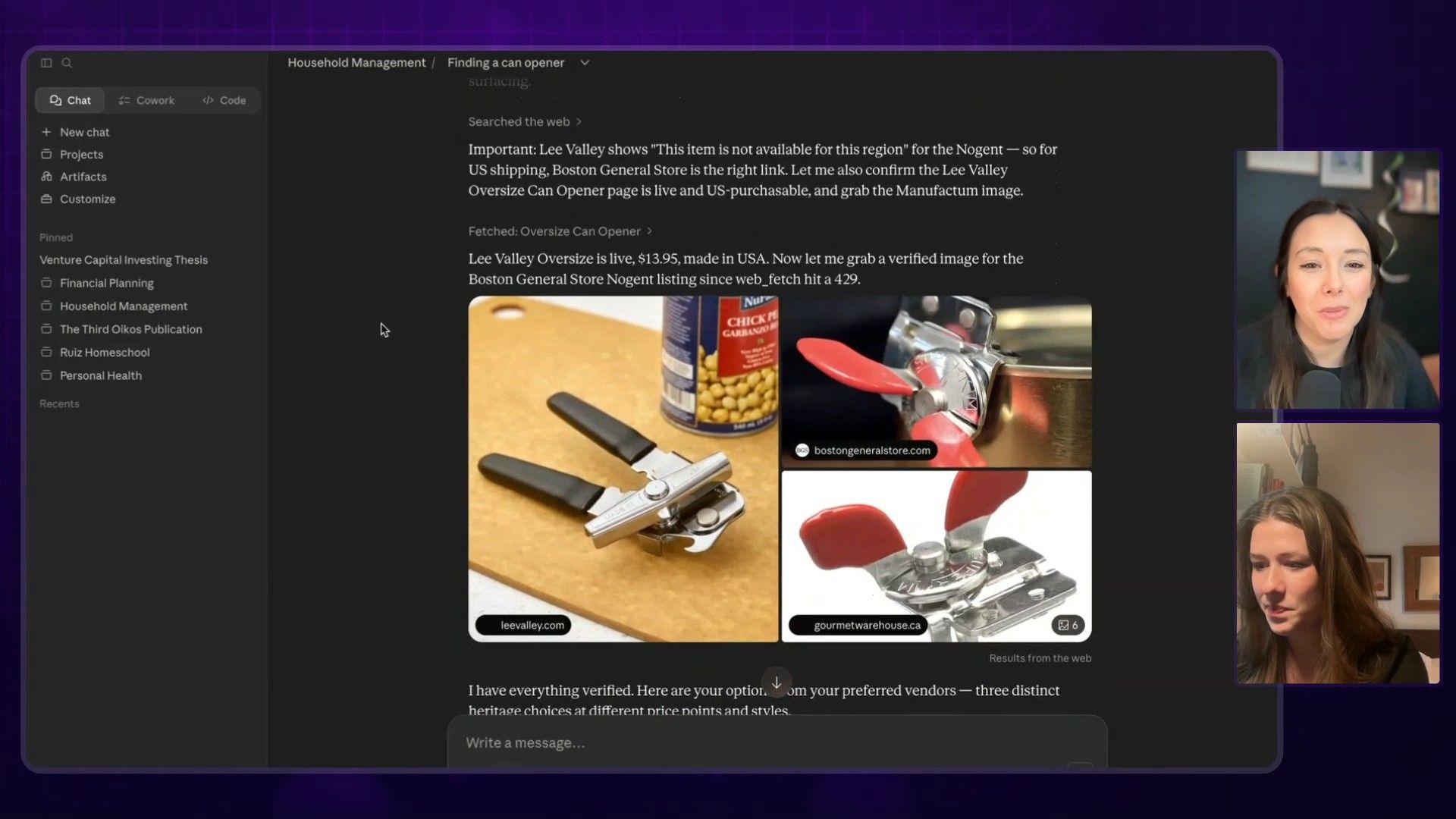The width and height of the screenshot is (1456, 819).
Task: Click Results from the web caption
Action: [x=1040, y=658]
